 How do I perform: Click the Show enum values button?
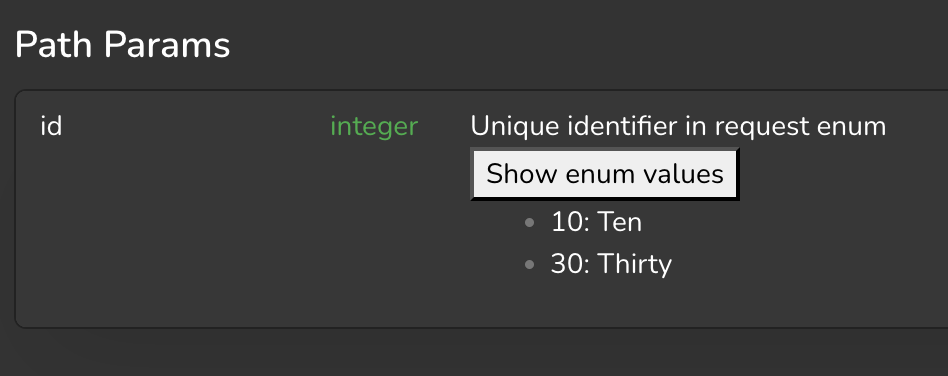605,174
